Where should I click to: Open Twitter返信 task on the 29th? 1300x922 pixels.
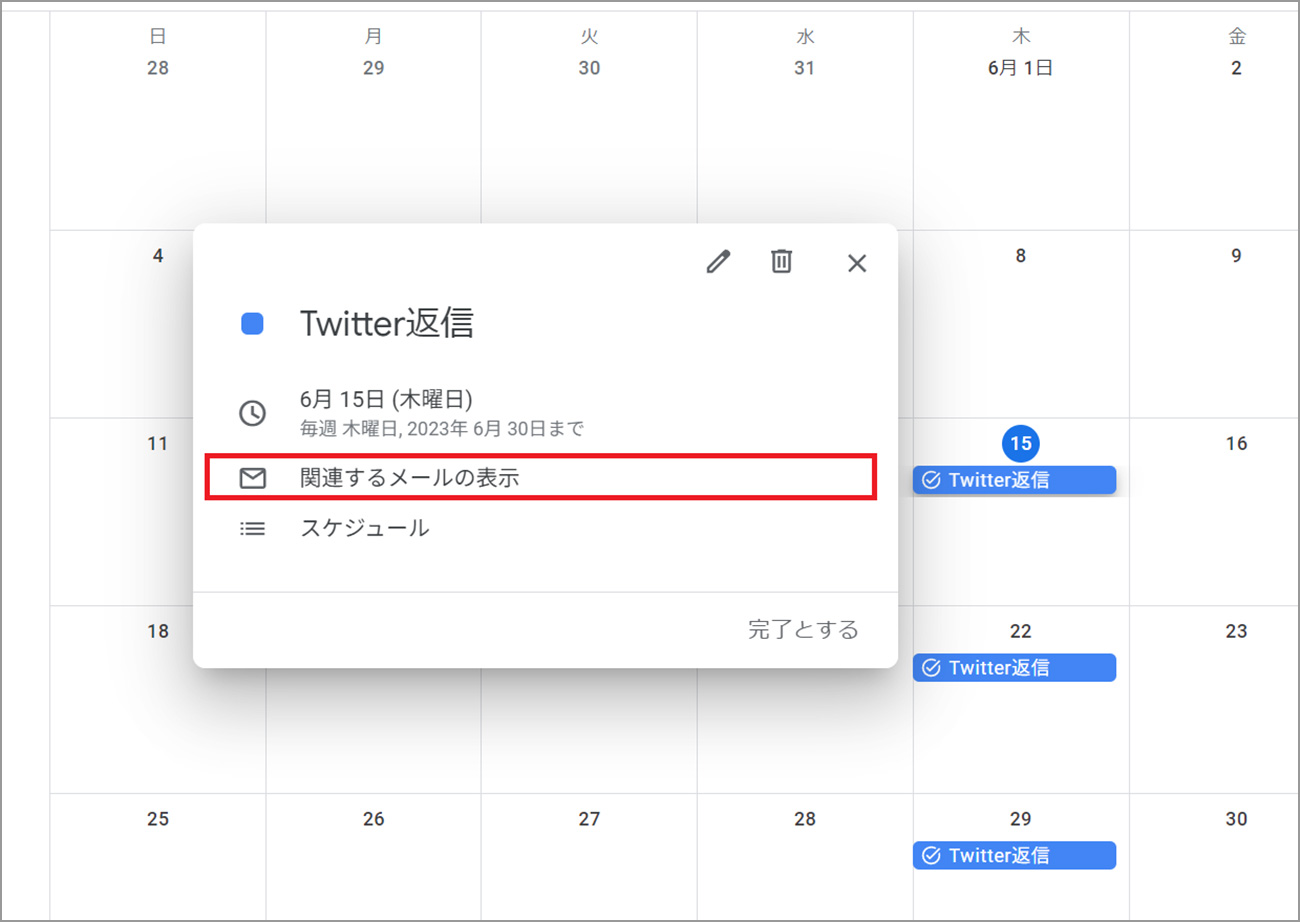pos(1014,856)
